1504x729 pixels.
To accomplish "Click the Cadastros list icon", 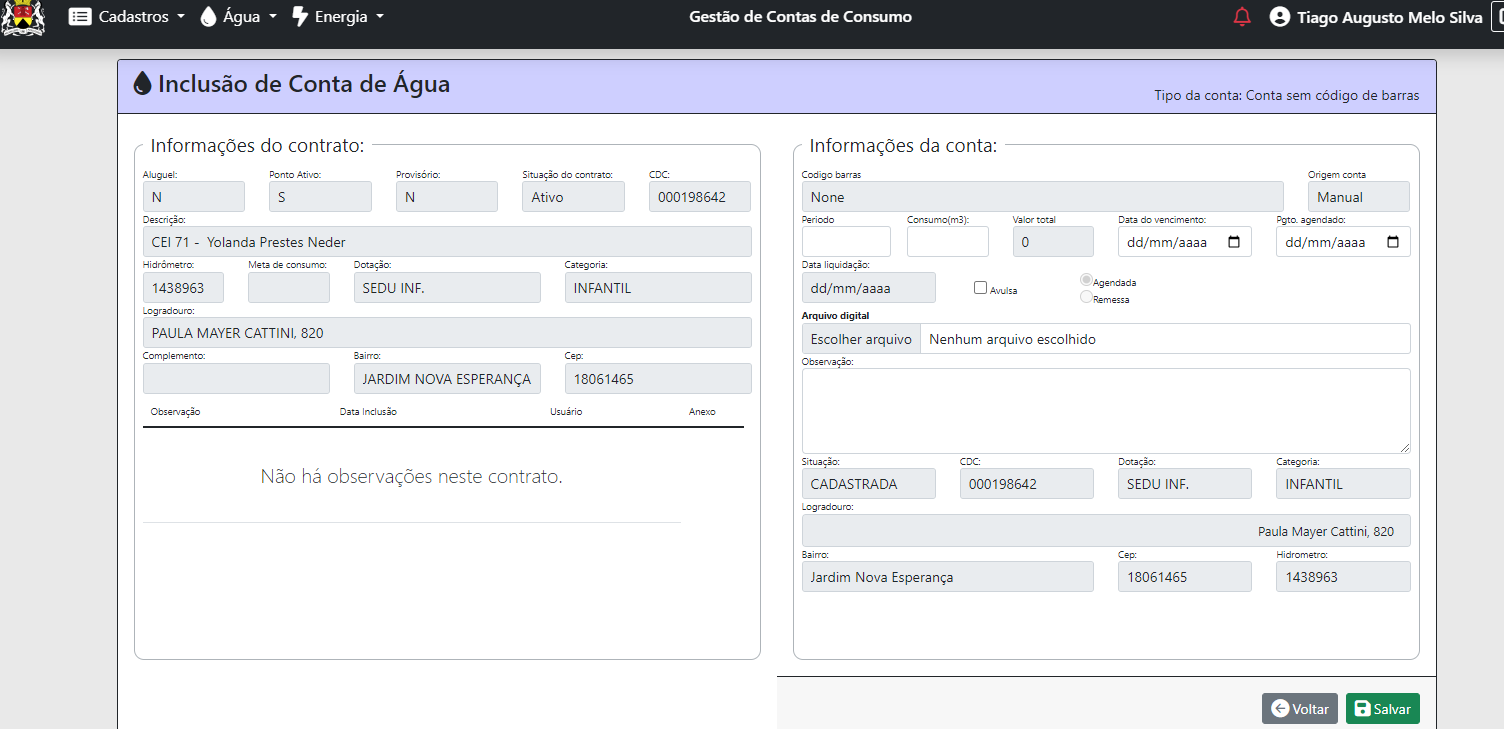I will point(80,17).
